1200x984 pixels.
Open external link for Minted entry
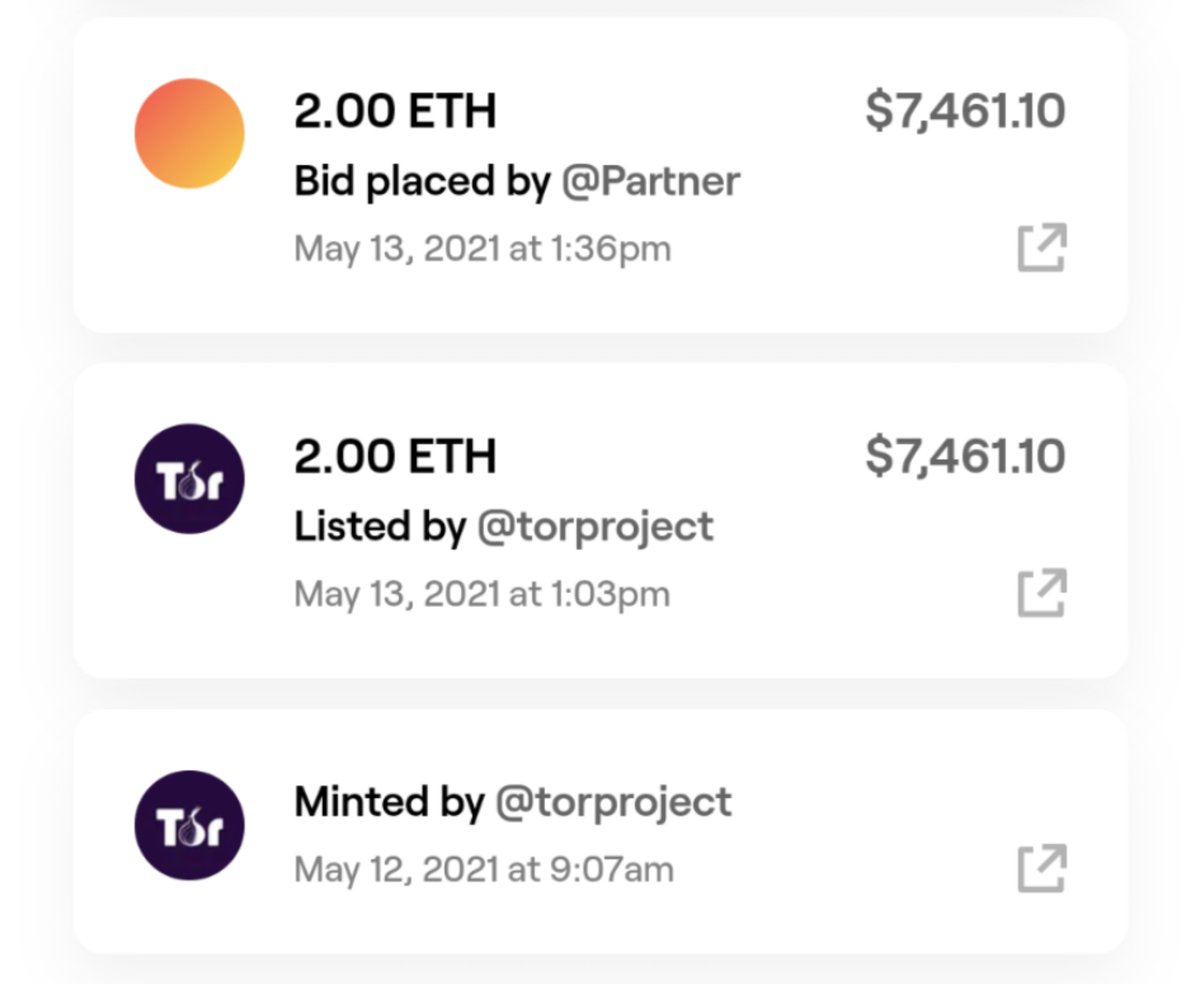1042,868
